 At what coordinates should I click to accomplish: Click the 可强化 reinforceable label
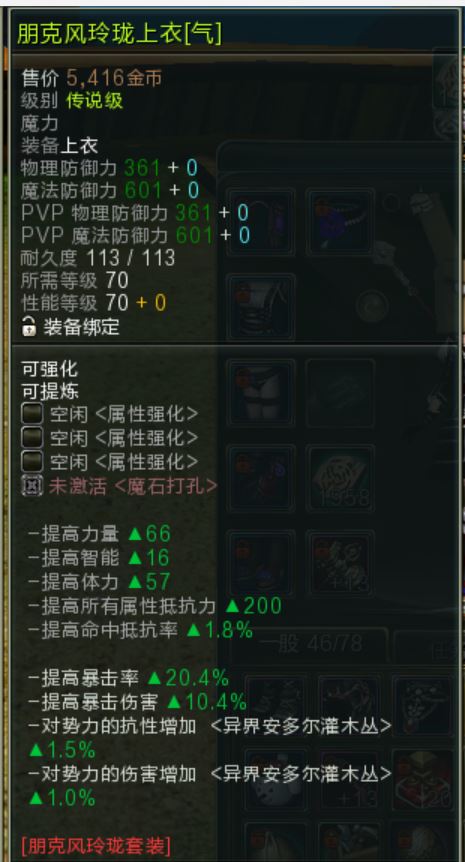49,368
